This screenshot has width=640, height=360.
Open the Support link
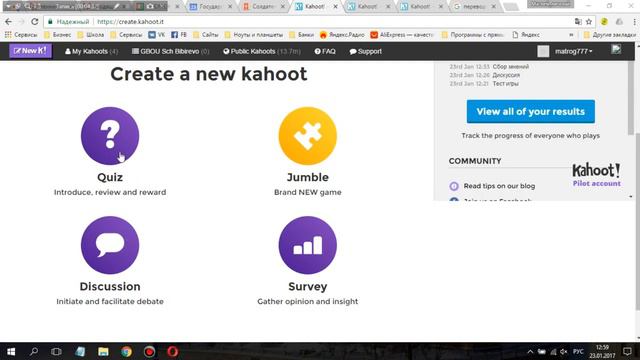coord(365,51)
